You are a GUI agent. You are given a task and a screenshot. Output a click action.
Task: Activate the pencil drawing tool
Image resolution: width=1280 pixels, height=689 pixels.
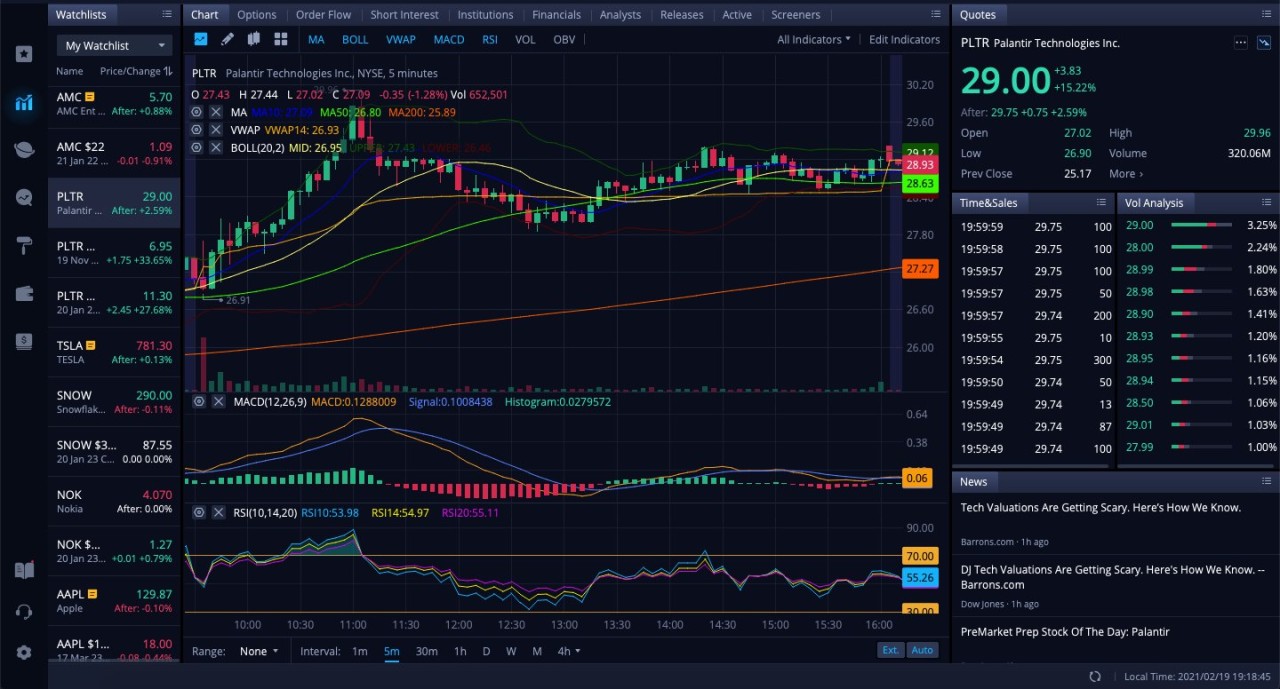point(227,39)
